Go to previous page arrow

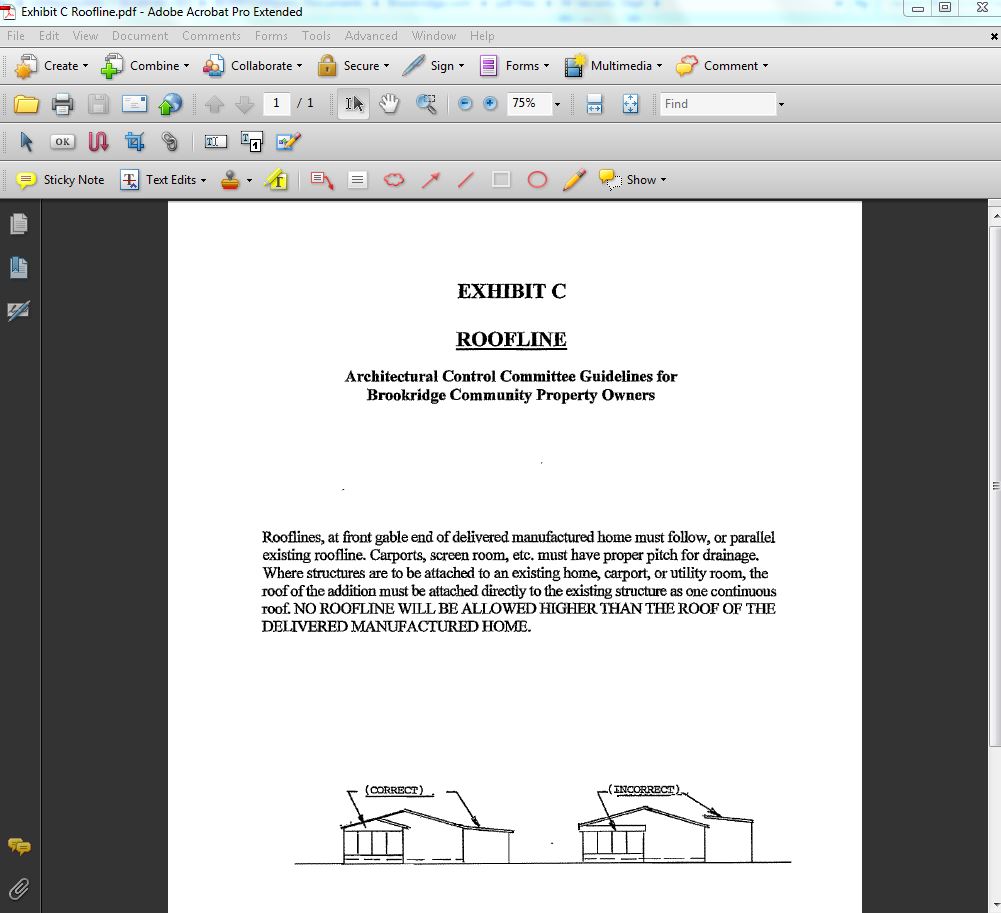click(x=214, y=104)
